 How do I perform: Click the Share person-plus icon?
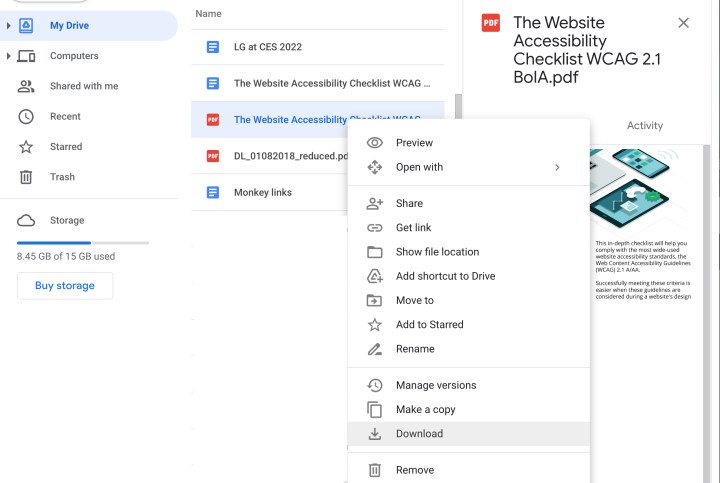click(375, 203)
